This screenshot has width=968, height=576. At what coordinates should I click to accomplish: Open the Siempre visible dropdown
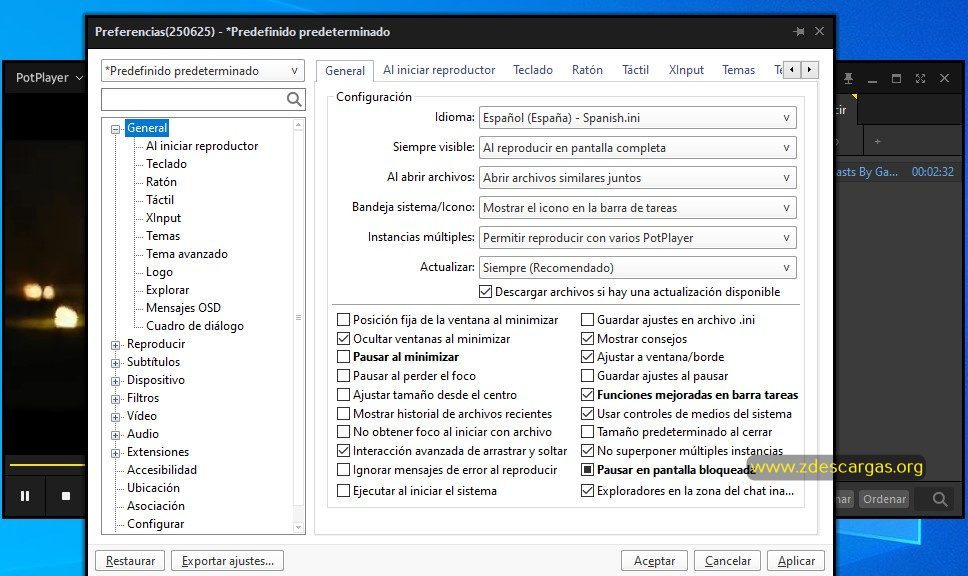[x=637, y=148]
